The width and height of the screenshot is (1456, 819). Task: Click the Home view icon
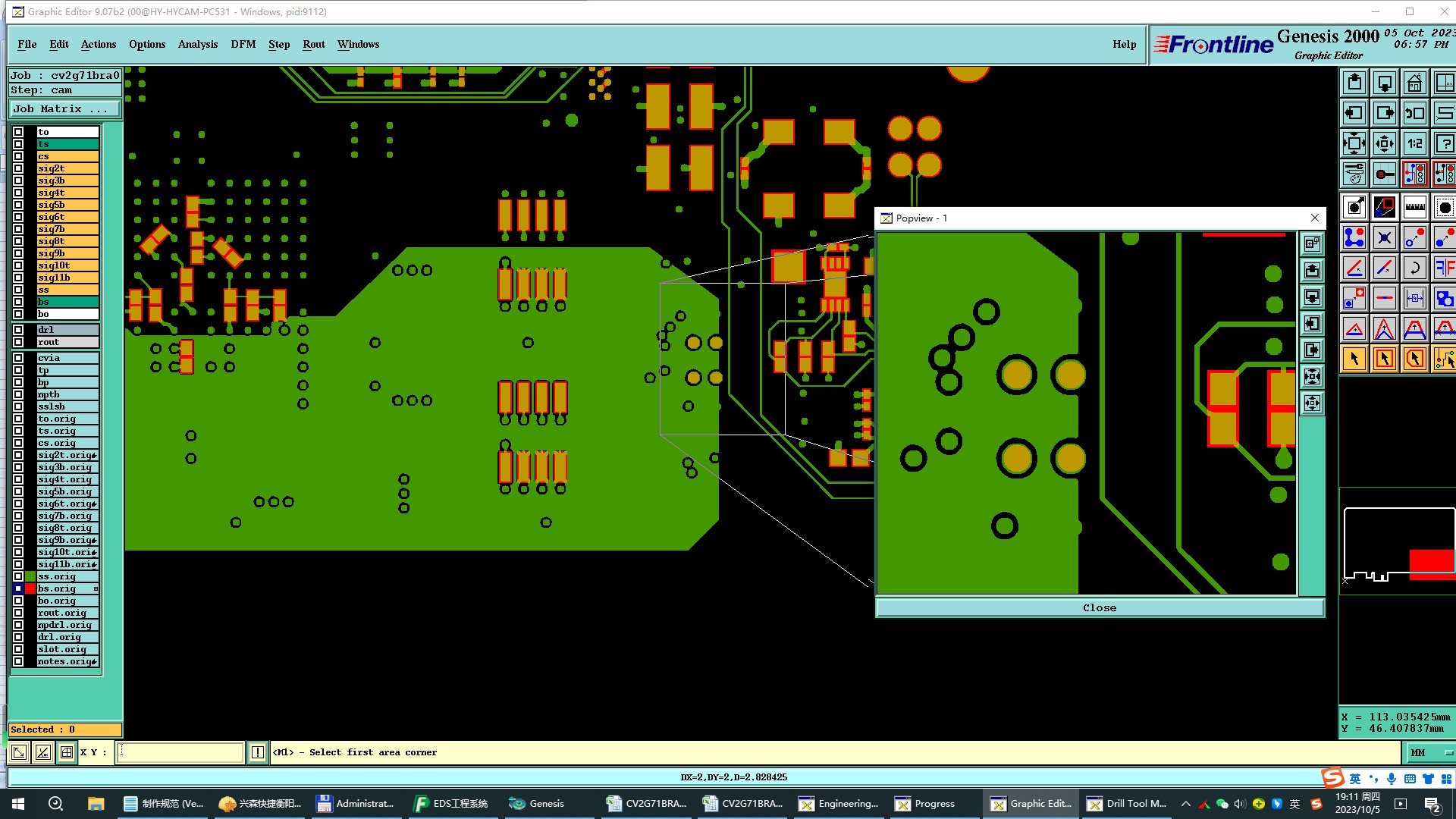coord(1414,83)
